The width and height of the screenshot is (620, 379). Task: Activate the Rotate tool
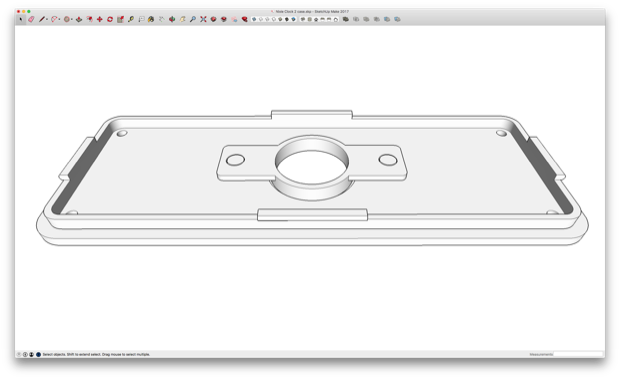(110, 19)
